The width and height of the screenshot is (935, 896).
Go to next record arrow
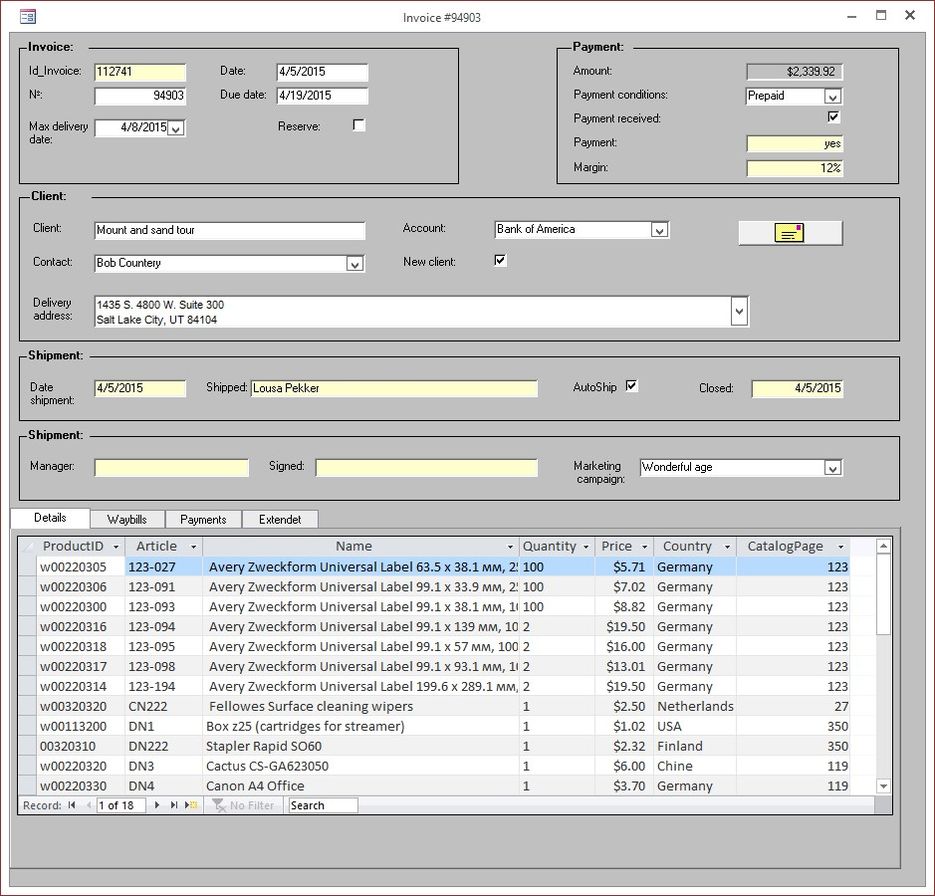tap(157, 805)
